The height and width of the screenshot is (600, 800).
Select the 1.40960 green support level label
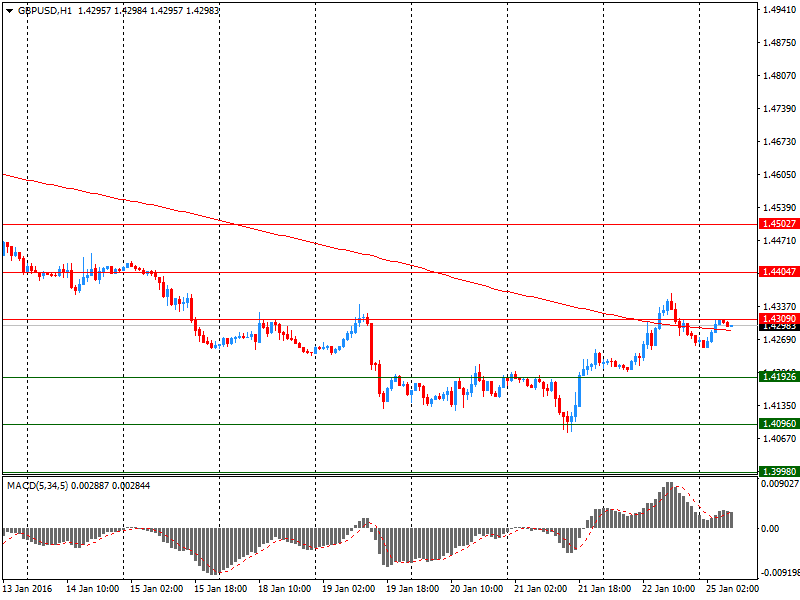pyautogui.click(x=779, y=424)
